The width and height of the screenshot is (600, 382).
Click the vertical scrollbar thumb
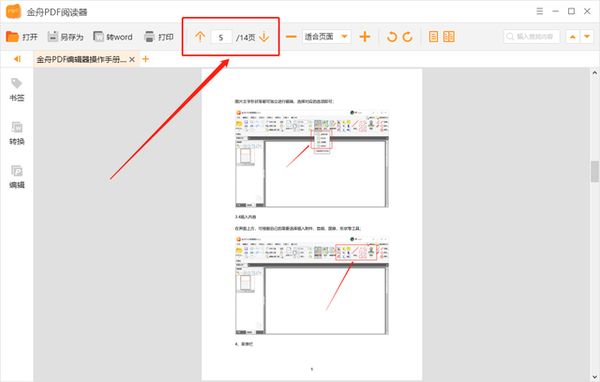point(595,171)
